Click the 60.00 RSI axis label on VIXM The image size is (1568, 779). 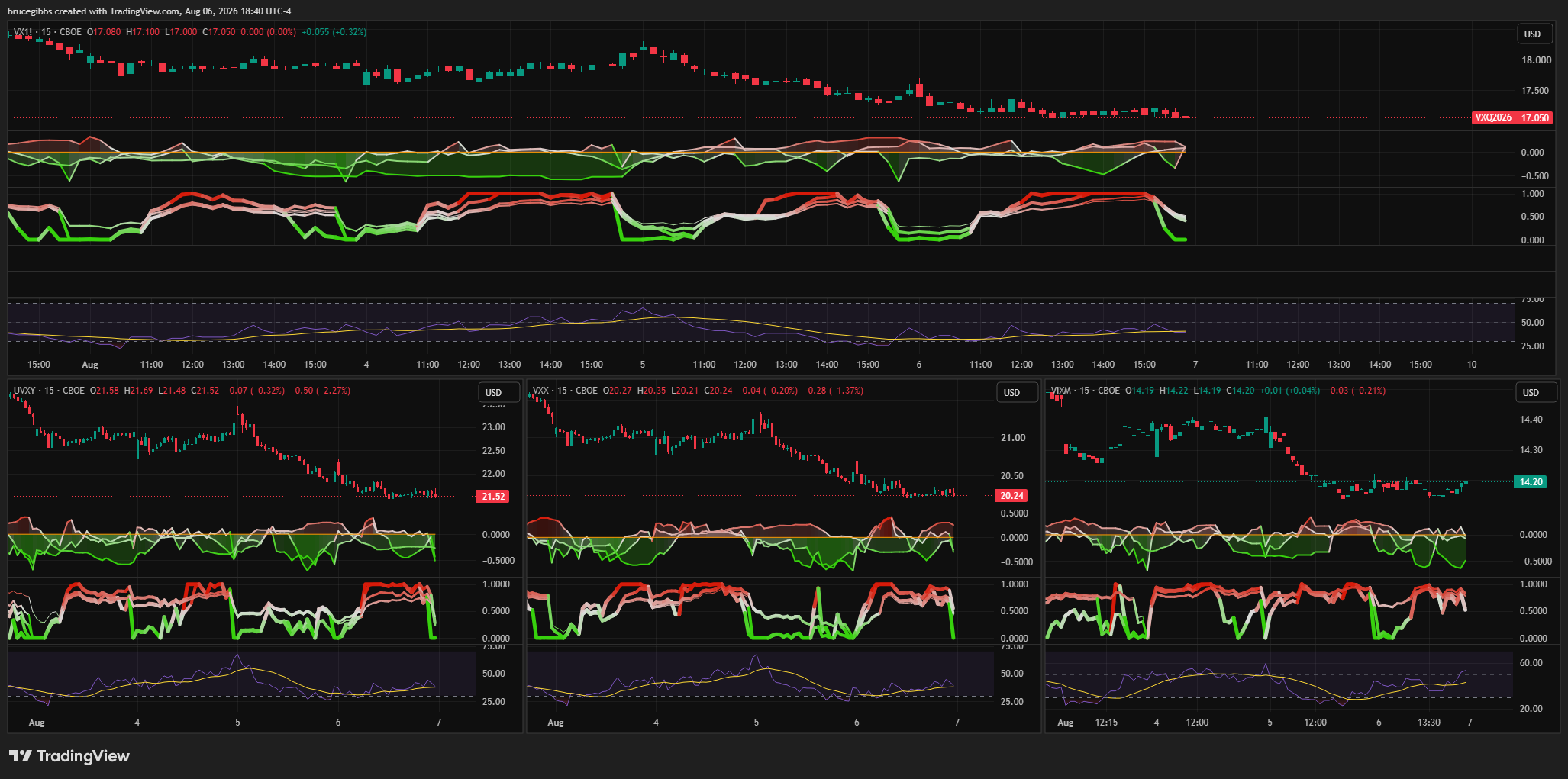click(1531, 663)
